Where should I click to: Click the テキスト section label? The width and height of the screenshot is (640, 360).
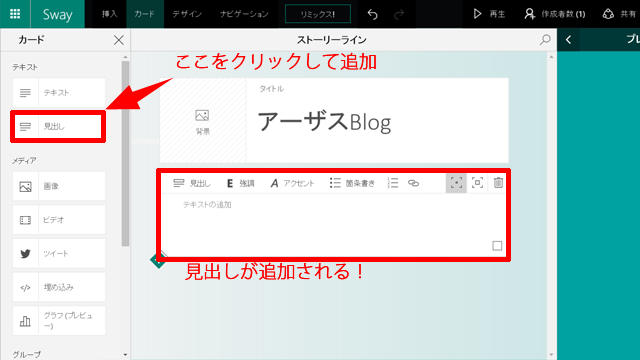[24, 67]
